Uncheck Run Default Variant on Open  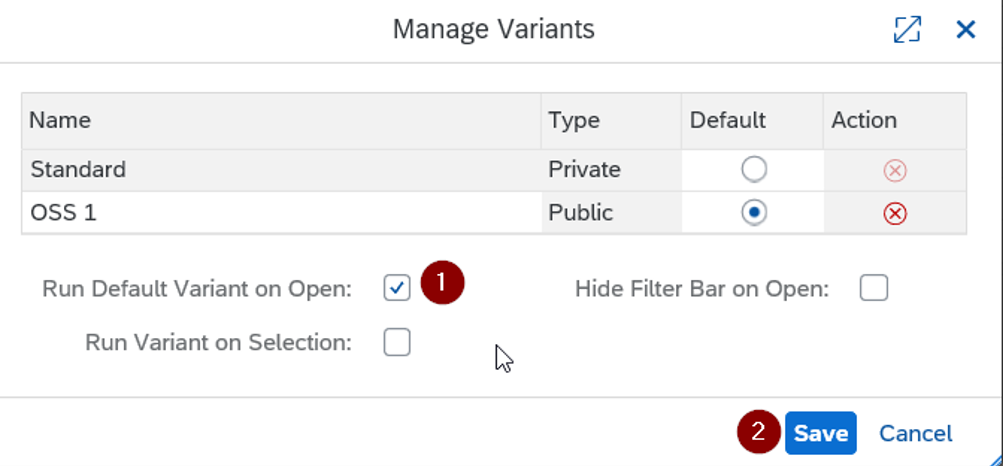click(x=397, y=288)
